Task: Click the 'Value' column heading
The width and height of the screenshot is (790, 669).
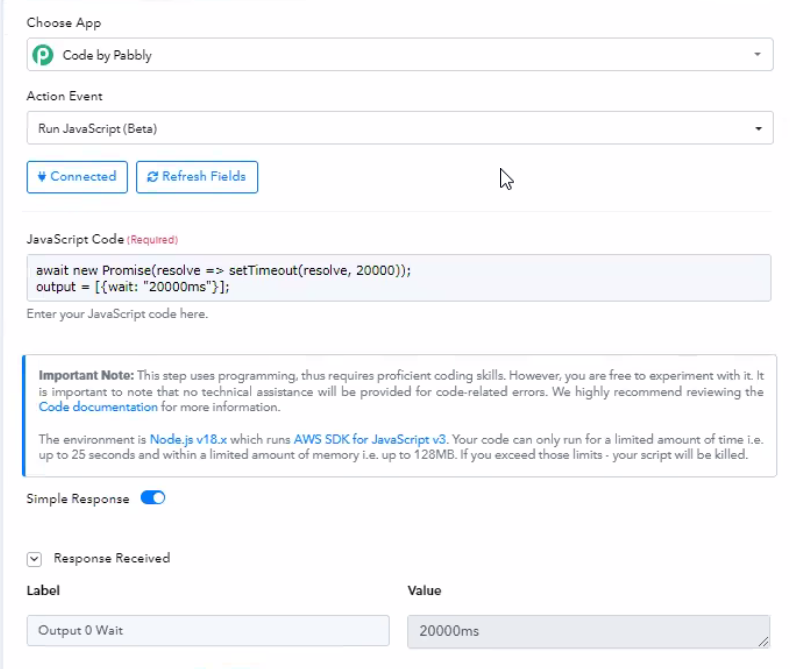Action: [424, 590]
